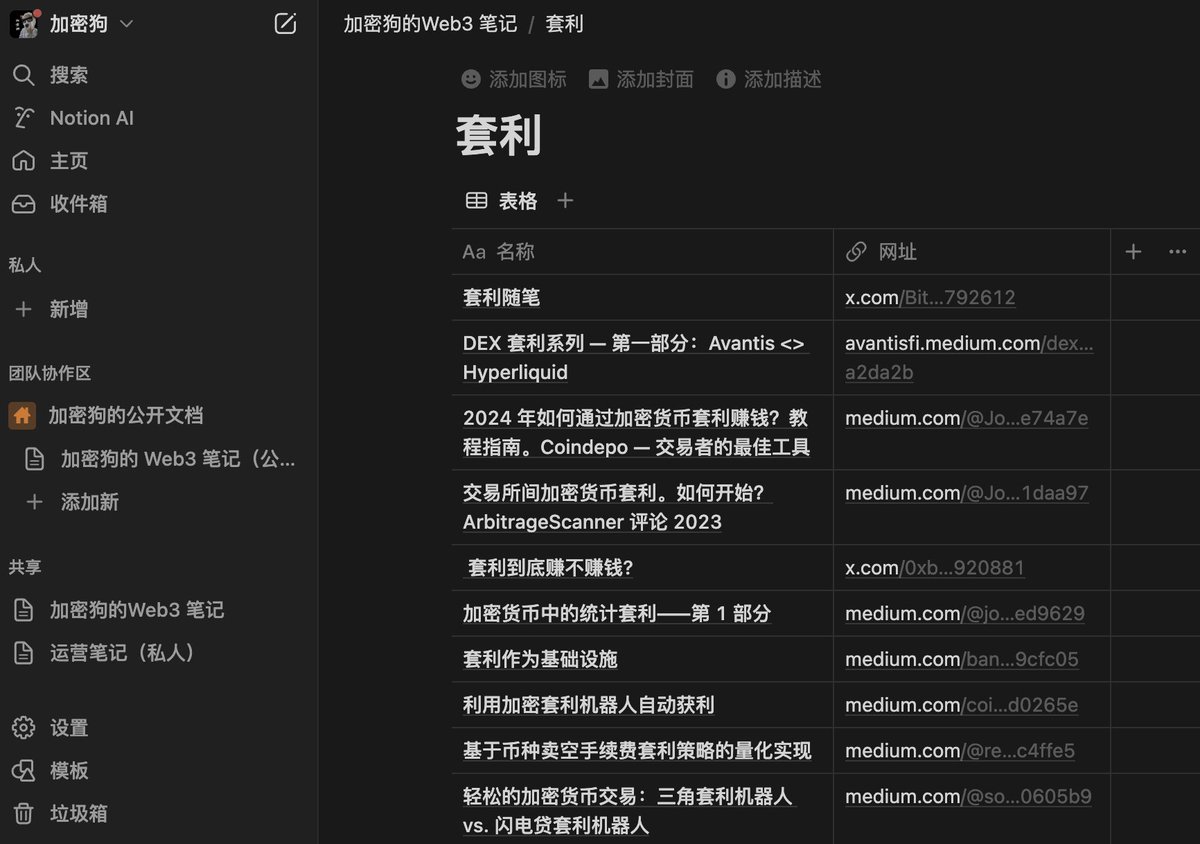This screenshot has width=1200, height=844.
Task: Open link avantisfi.medium.com/dex...
Action: pos(969,358)
